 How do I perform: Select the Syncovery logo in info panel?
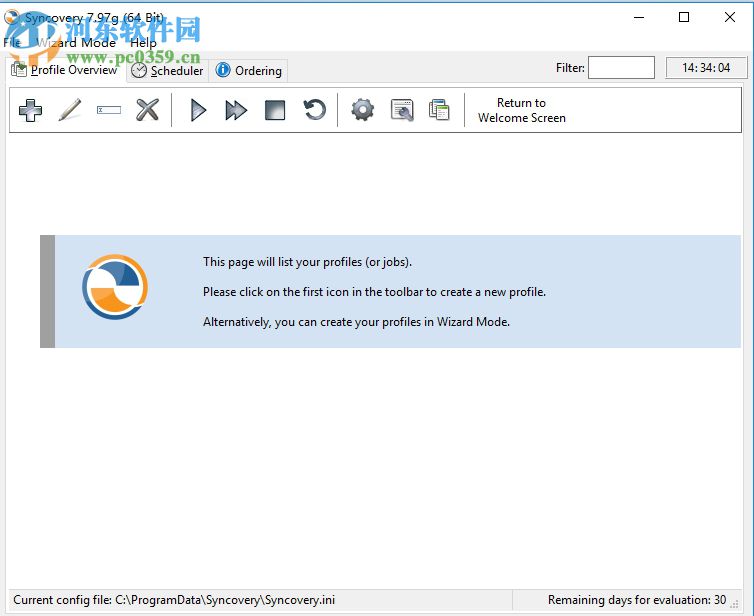(115, 287)
